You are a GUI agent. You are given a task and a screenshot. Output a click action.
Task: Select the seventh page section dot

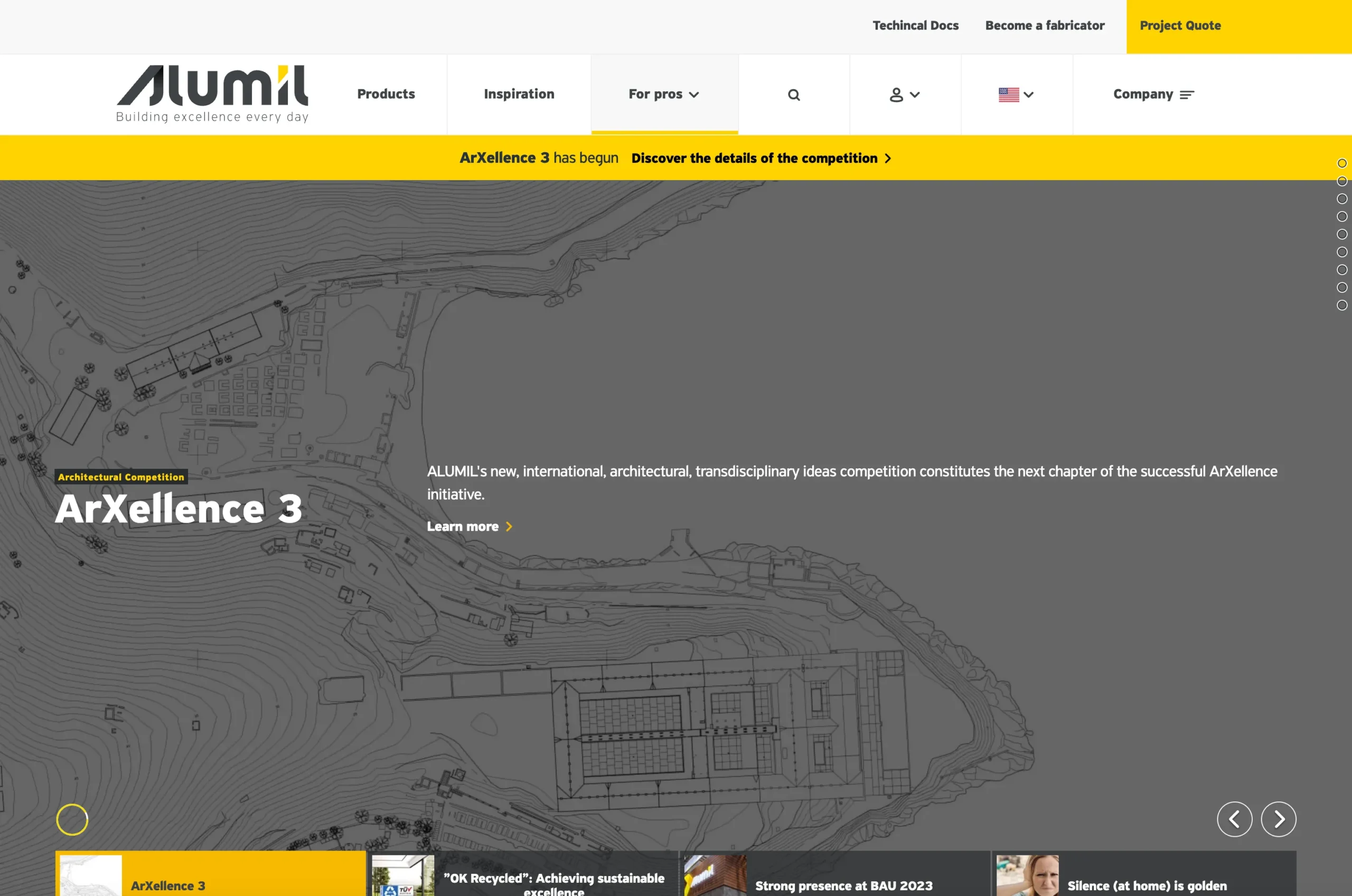(1342, 270)
